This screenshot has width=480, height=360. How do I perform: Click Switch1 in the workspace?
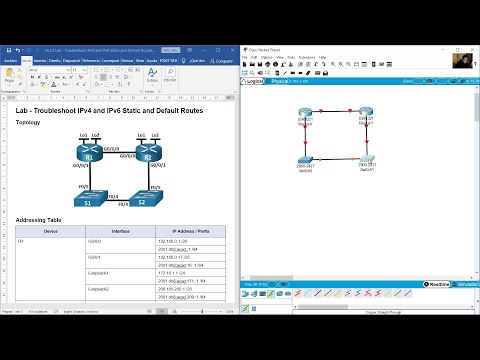click(x=367, y=159)
